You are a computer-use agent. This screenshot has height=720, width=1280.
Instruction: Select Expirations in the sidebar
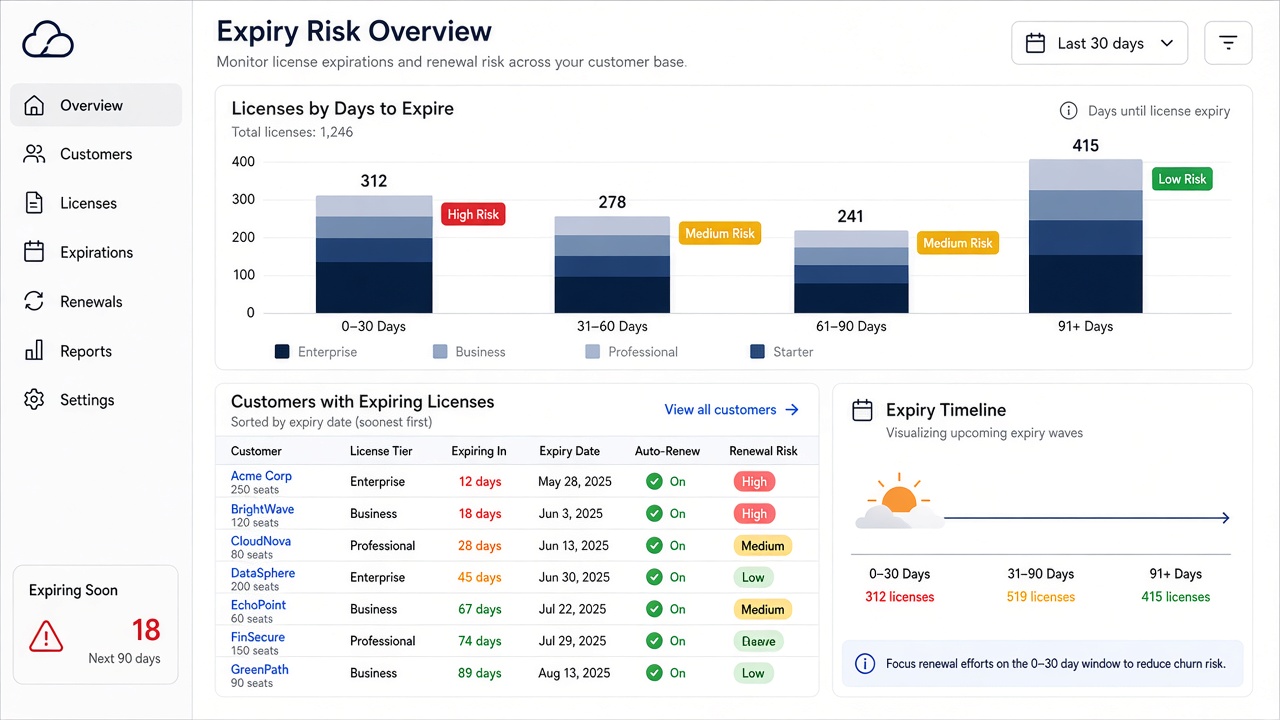click(96, 252)
